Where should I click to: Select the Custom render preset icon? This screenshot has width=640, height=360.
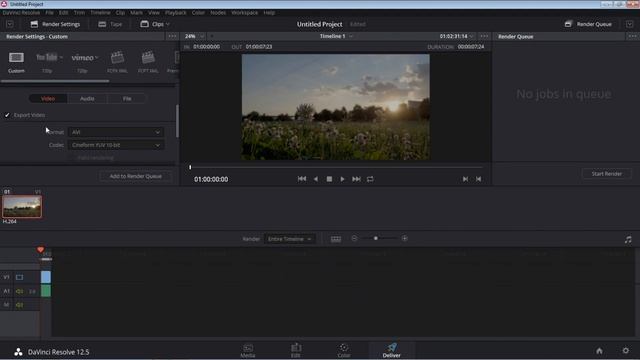point(16,58)
